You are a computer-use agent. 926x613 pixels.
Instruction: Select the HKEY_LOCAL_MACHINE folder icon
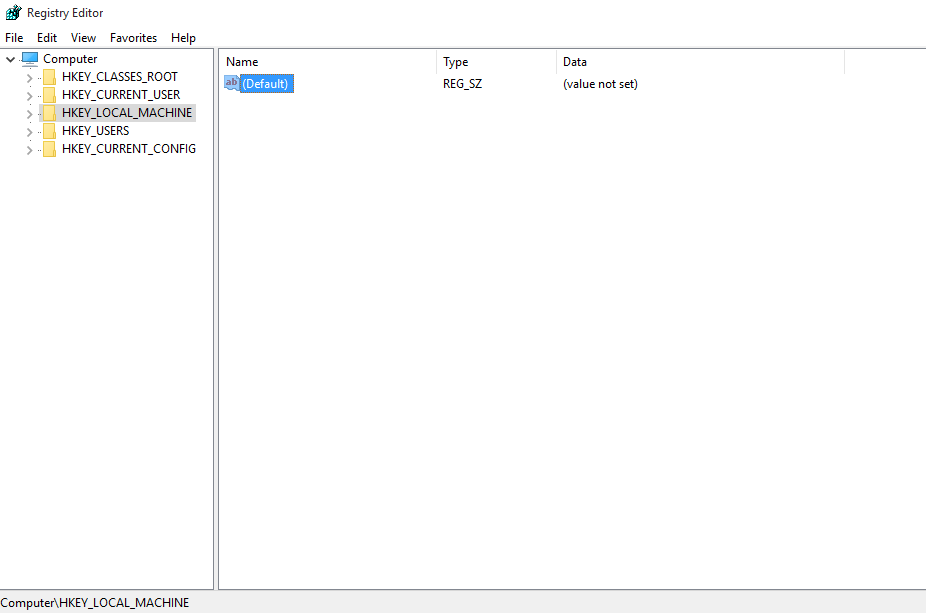[49, 112]
